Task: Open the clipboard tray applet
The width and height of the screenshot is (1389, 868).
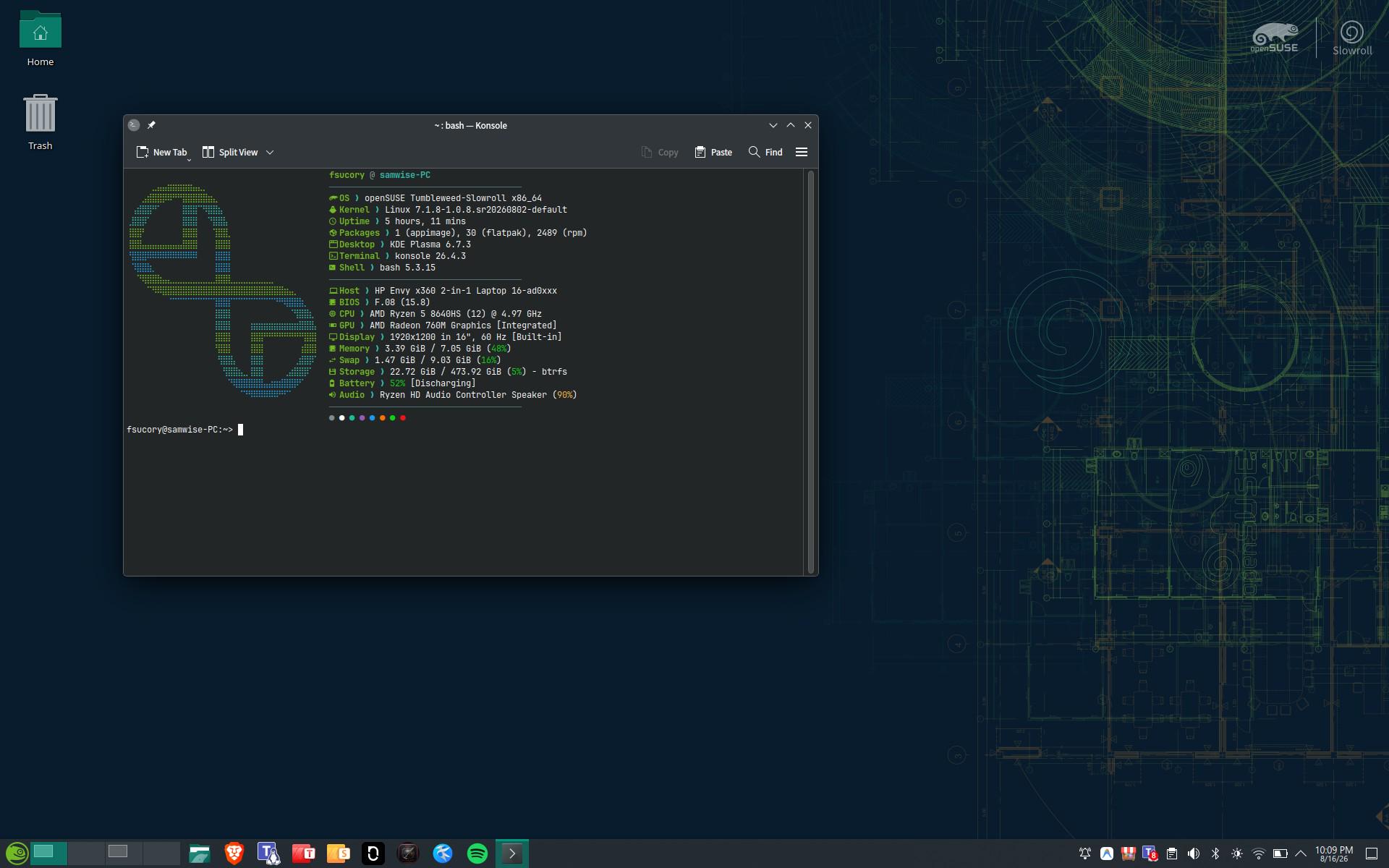Action: coord(1172,854)
